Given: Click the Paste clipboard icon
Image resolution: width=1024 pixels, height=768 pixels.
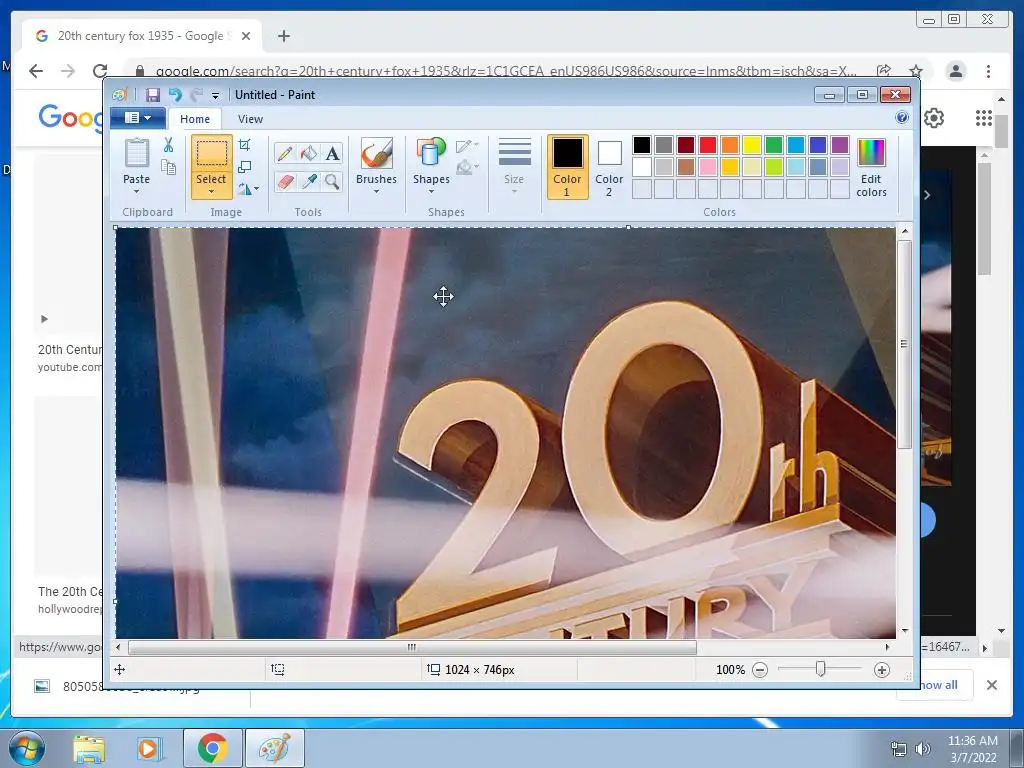Looking at the screenshot, I should click(136, 153).
